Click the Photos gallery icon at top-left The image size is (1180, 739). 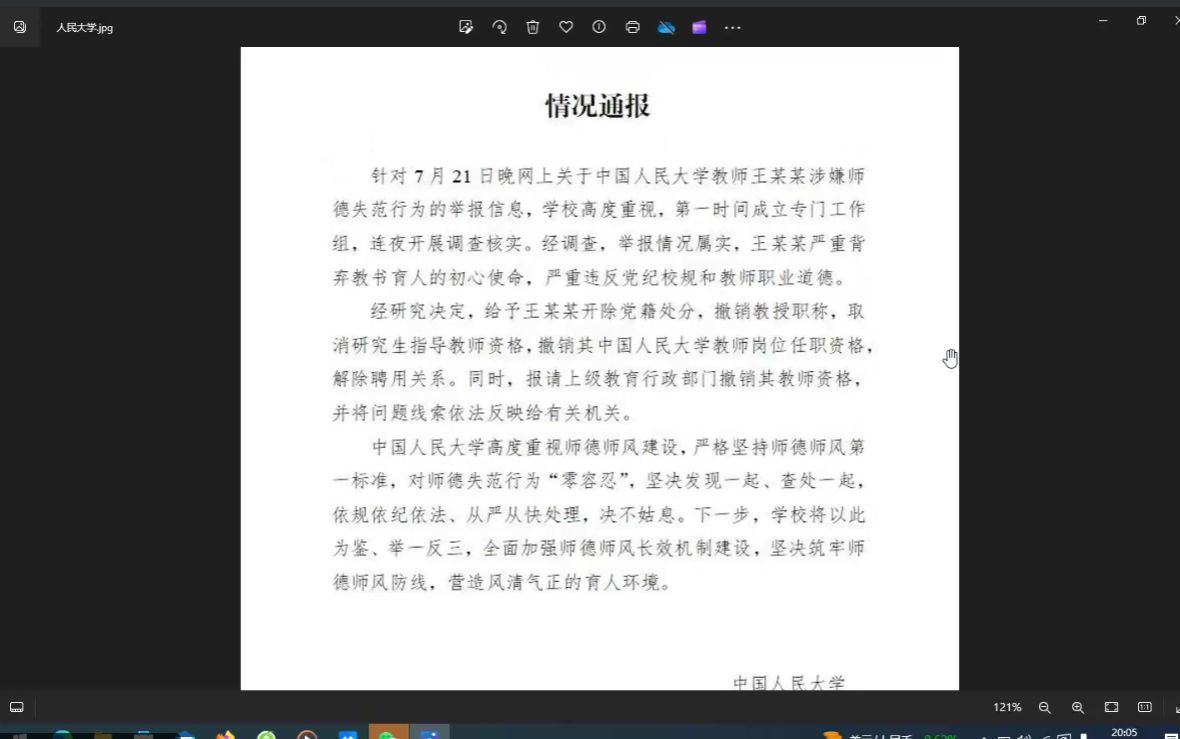pyautogui.click(x=20, y=27)
